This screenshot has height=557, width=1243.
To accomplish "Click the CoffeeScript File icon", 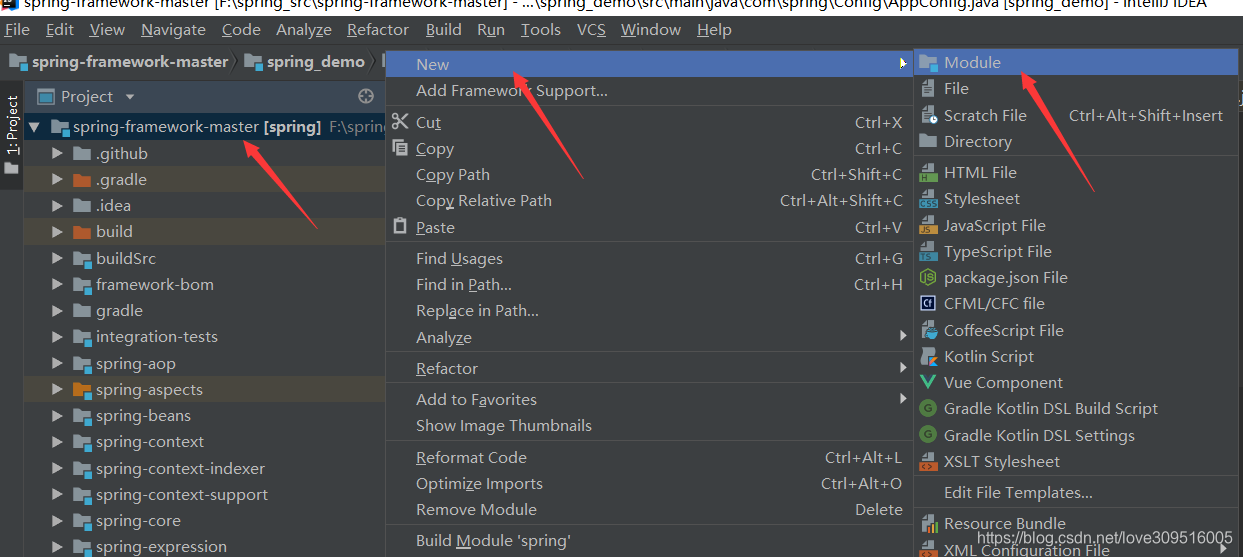I will pos(927,330).
